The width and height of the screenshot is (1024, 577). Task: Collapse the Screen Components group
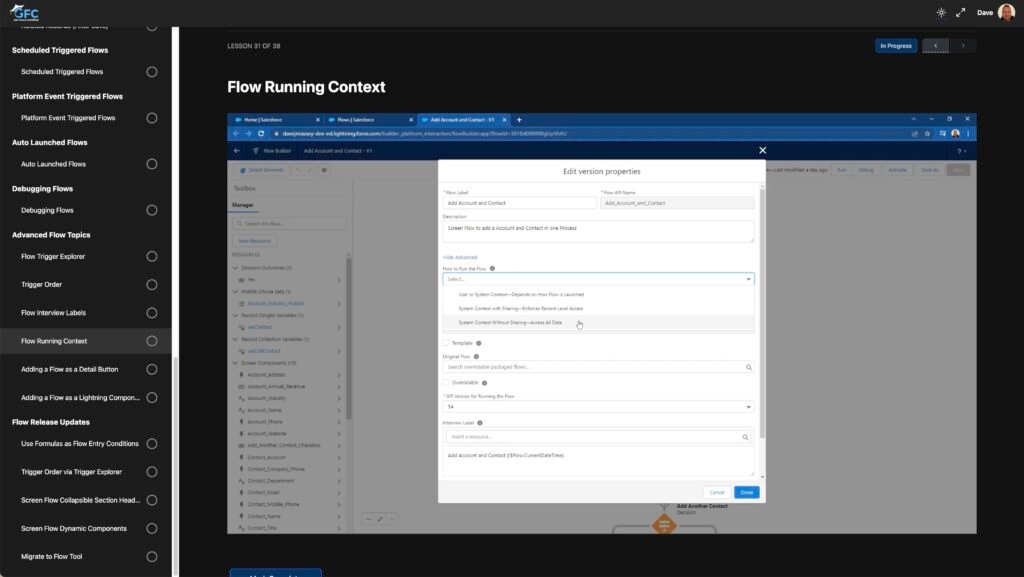tap(236, 363)
